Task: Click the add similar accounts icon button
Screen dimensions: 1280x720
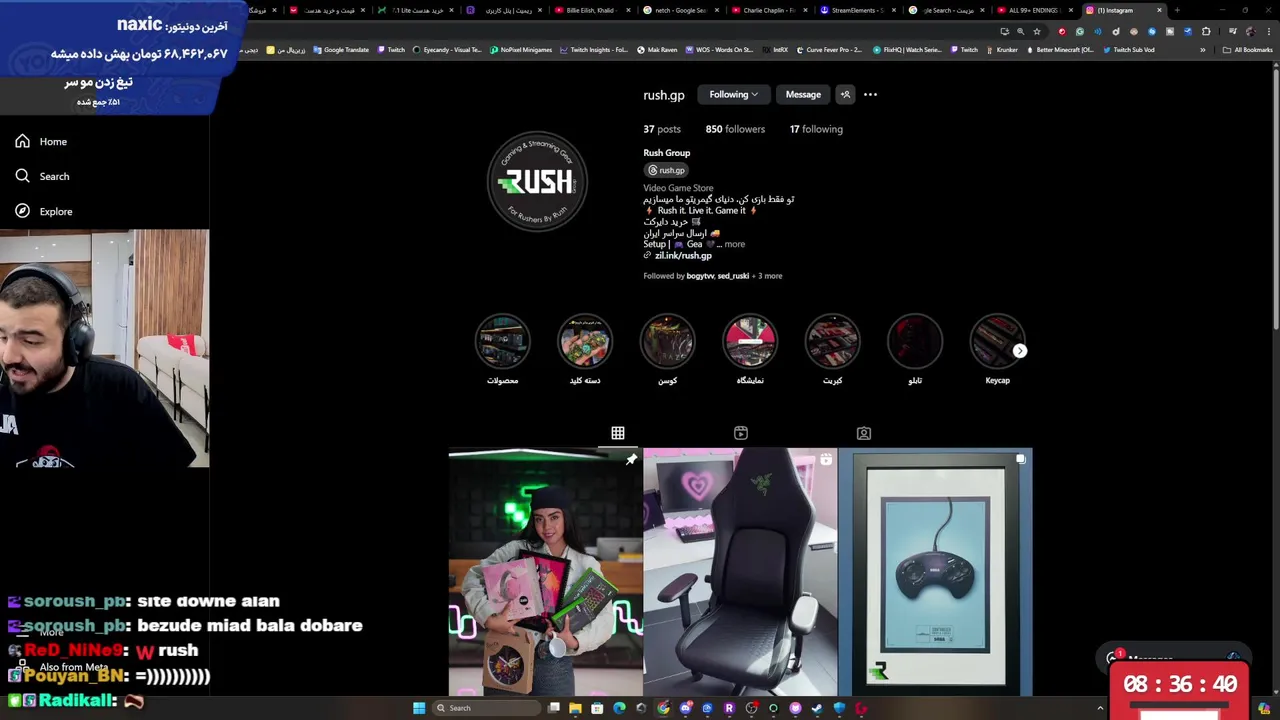Action: [845, 95]
